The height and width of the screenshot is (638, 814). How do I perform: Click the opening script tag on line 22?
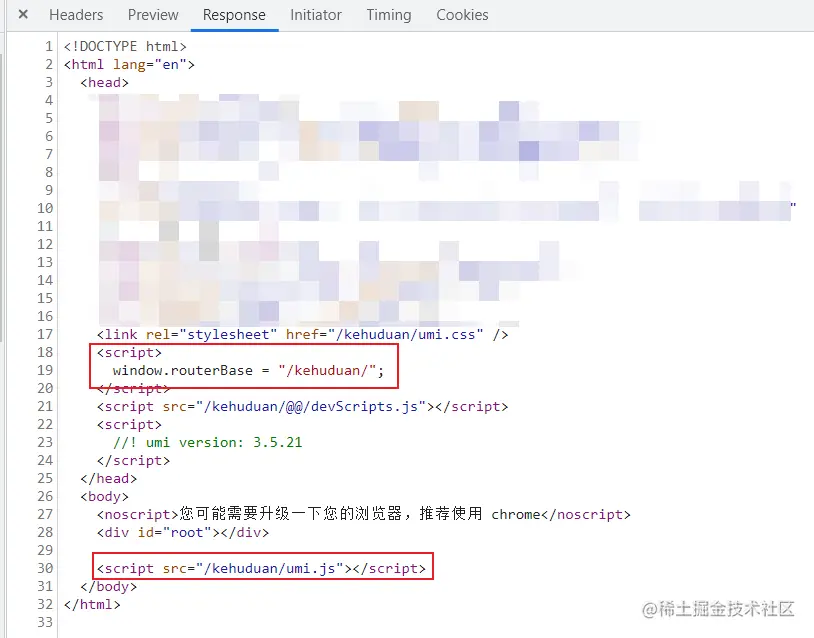129,425
